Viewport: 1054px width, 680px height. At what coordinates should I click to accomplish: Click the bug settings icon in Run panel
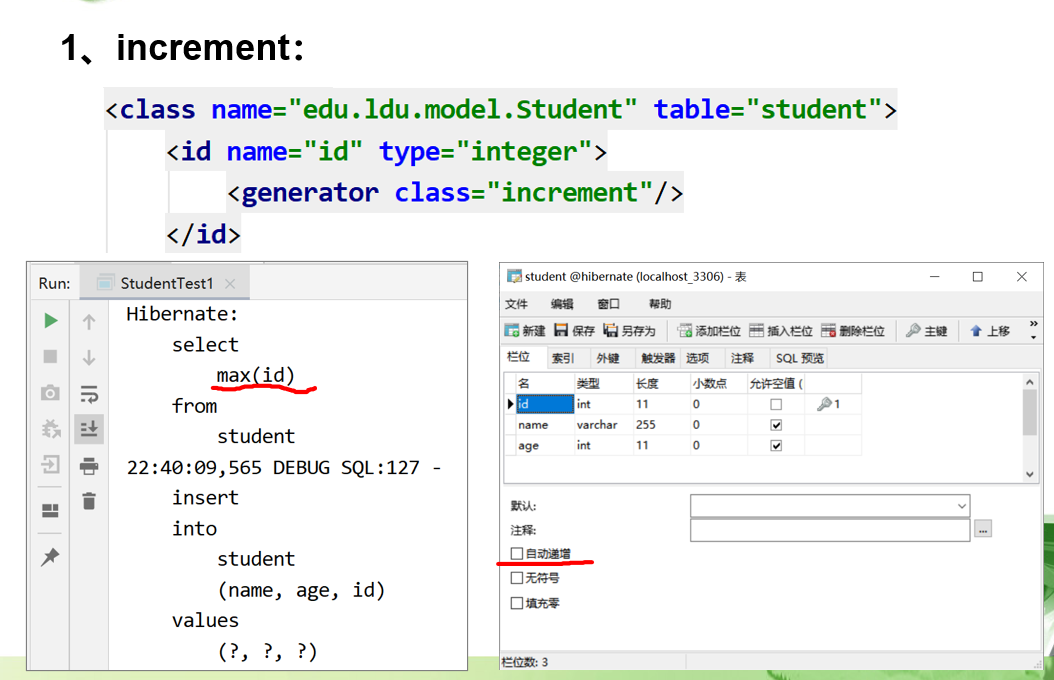50,428
